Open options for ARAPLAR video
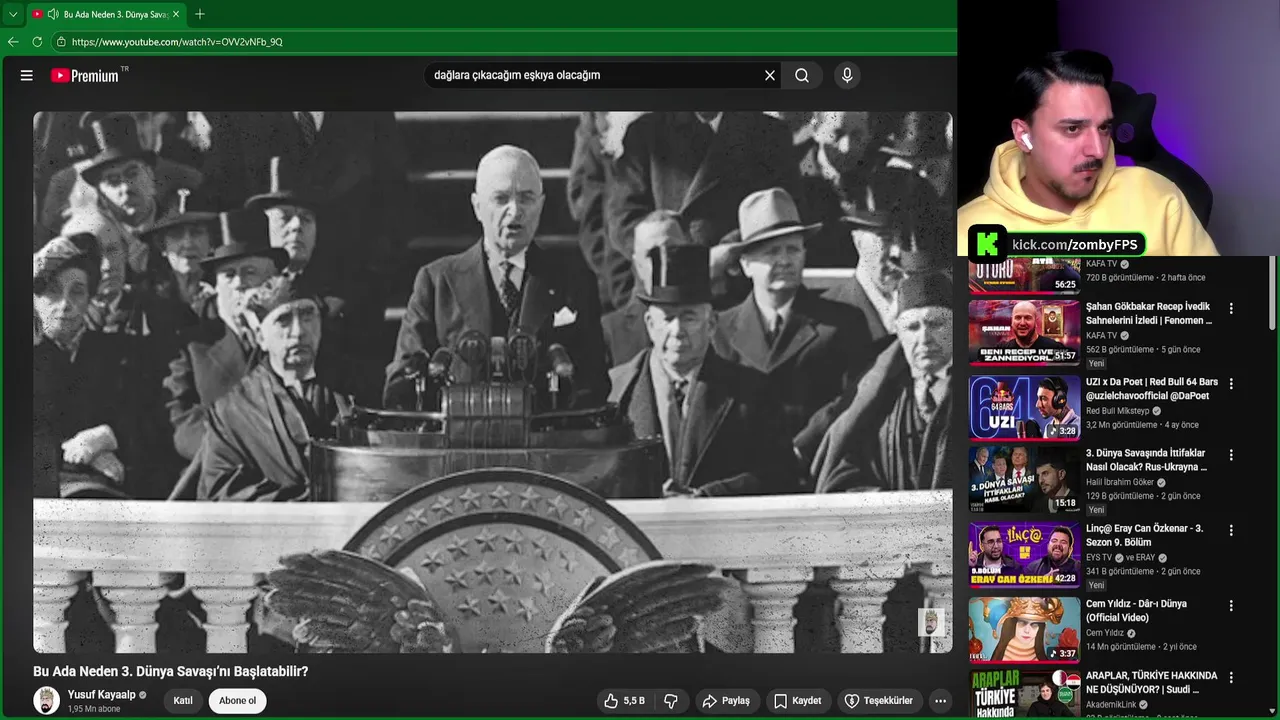The image size is (1280, 720). point(1231,677)
